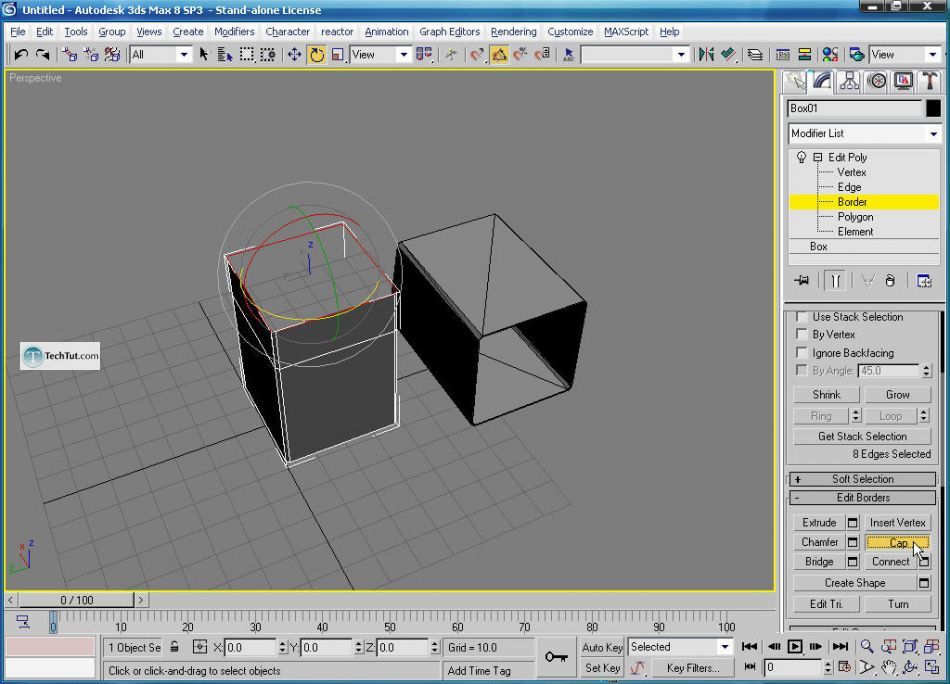Click the Redo arrow icon
The image size is (950, 684).
[x=42, y=55]
